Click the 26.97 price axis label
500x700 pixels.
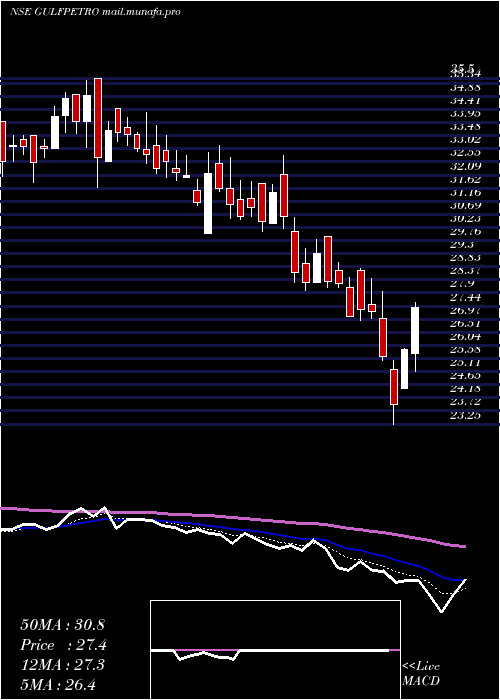[467, 310]
